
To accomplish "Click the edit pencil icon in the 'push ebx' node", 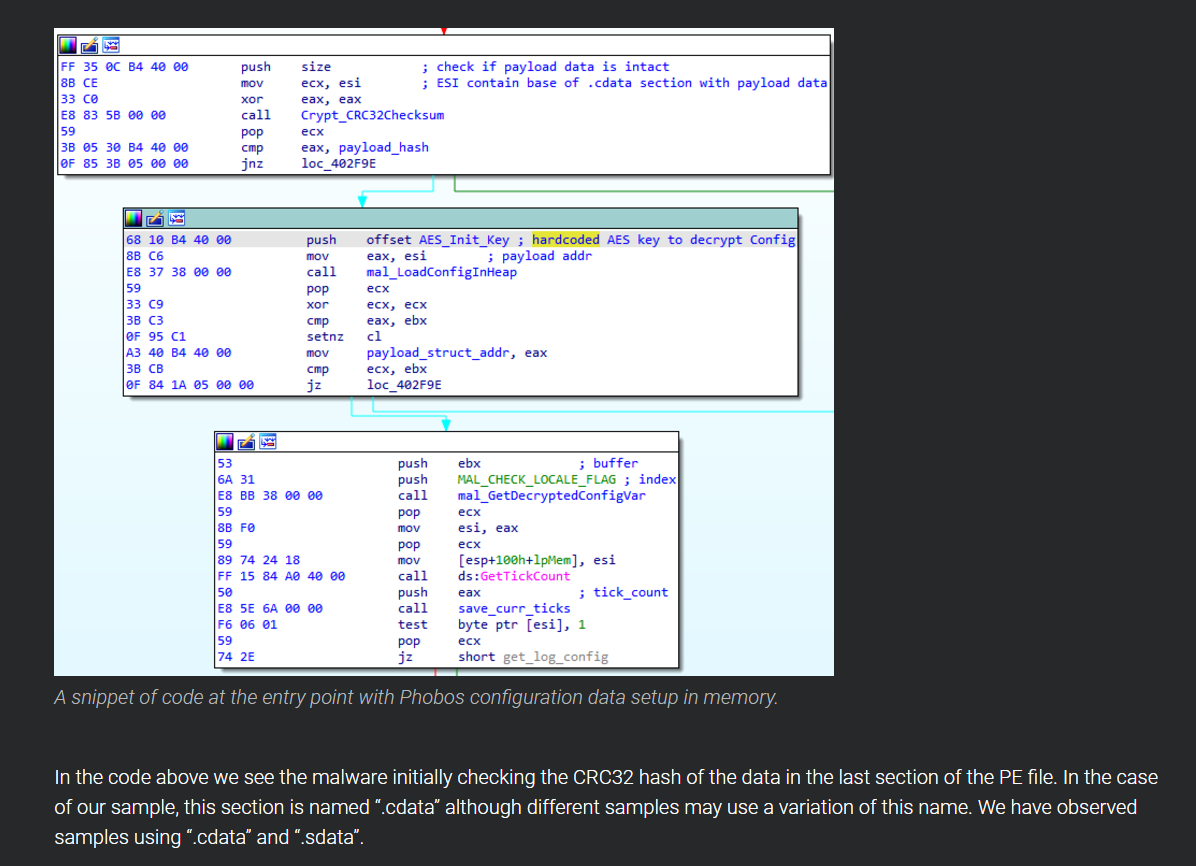I will click(x=246, y=442).
